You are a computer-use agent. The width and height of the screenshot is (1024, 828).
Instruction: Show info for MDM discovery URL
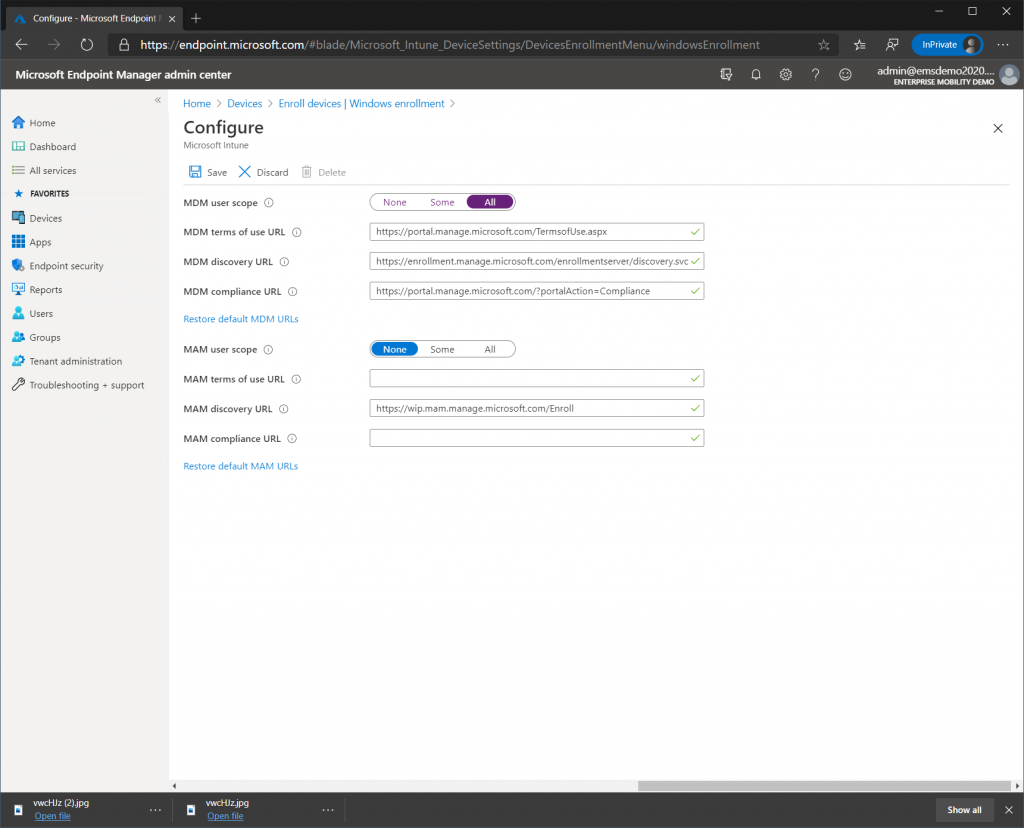[284, 262]
